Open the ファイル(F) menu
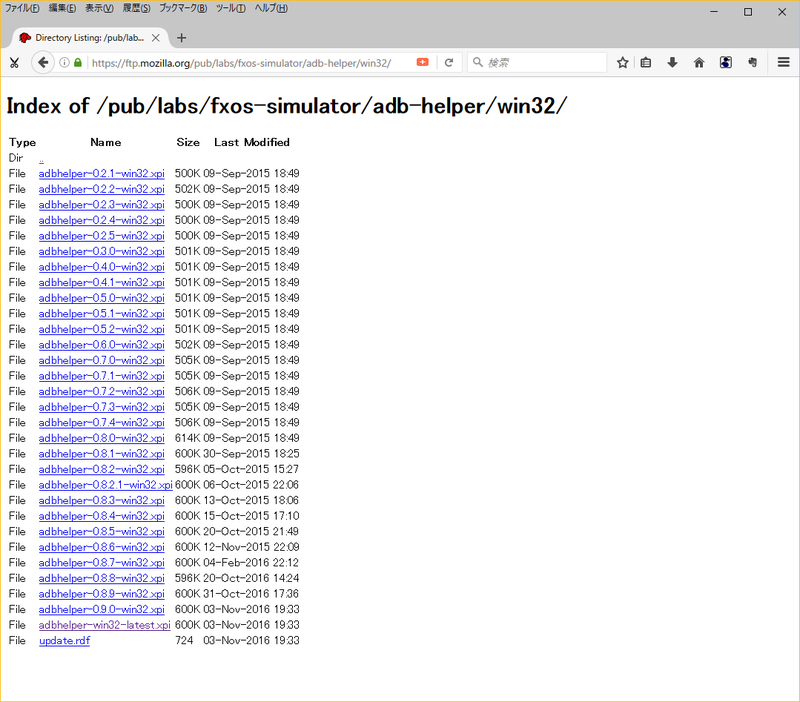The width and height of the screenshot is (800, 702). pyautogui.click(x=22, y=8)
